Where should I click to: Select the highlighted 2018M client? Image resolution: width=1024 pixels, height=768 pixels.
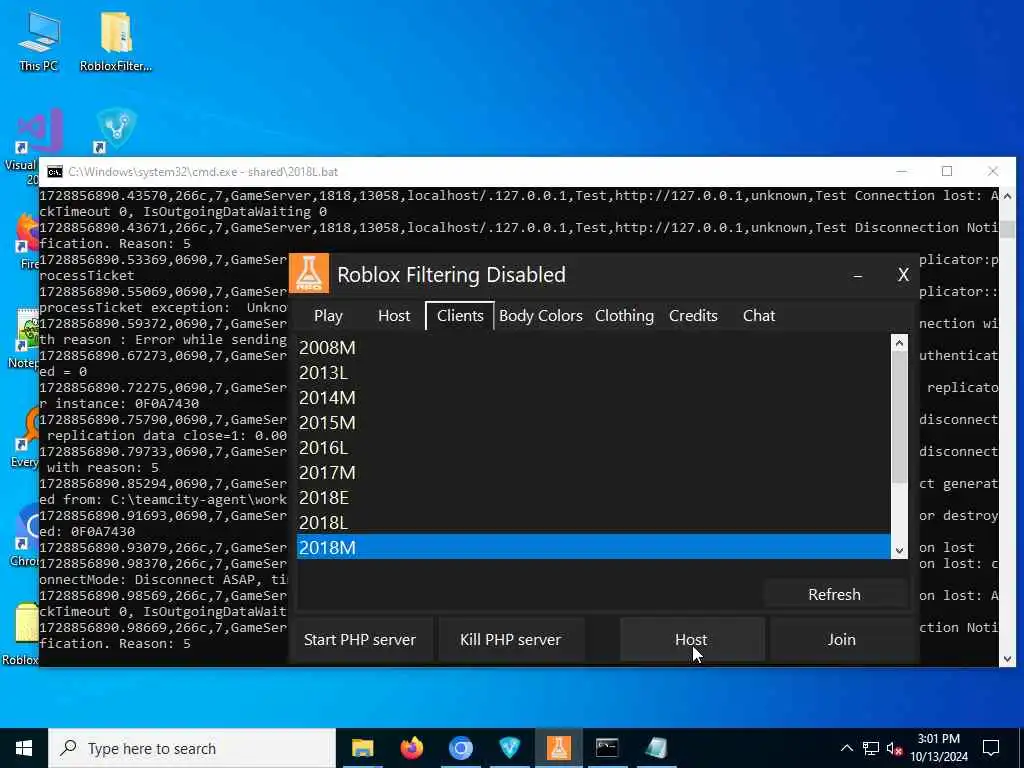click(x=594, y=547)
